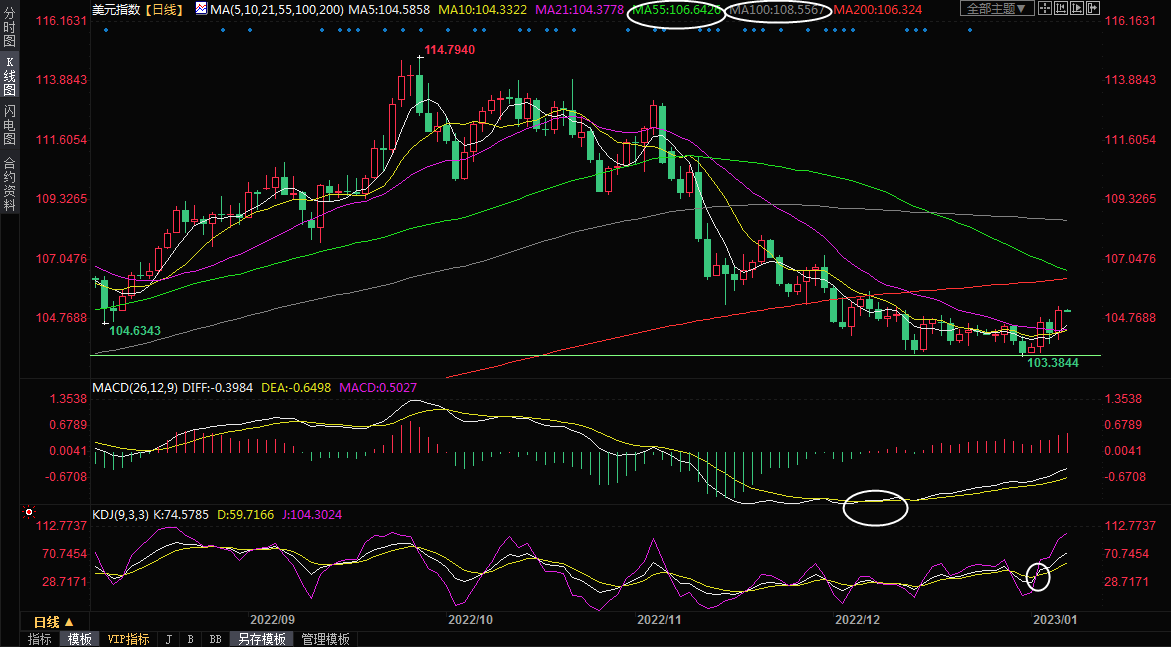This screenshot has height=647, width=1171.
Task: Switch to 分时图 view in sidebar
Action: pos(10,28)
